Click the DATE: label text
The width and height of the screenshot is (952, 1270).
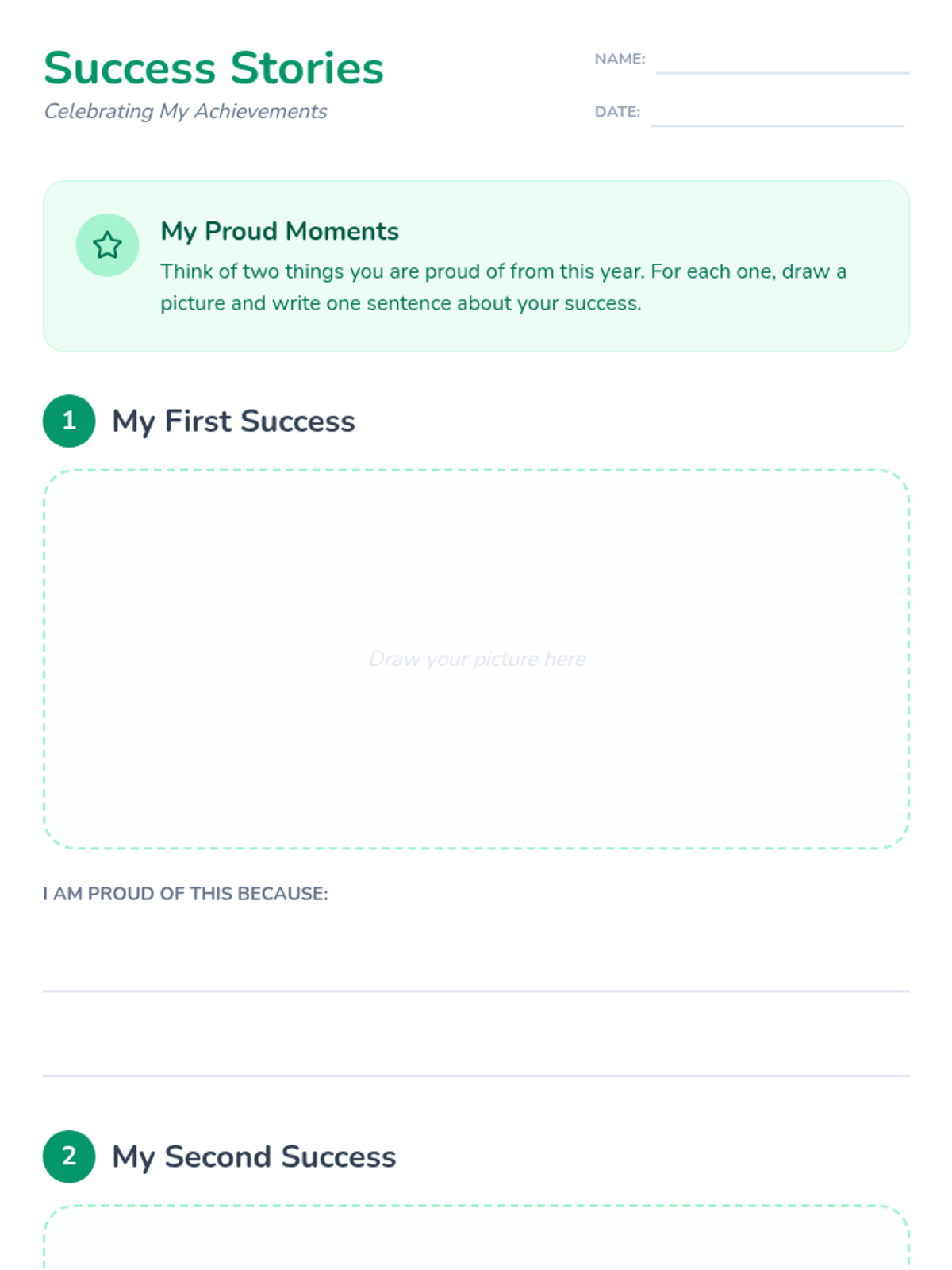click(x=617, y=112)
